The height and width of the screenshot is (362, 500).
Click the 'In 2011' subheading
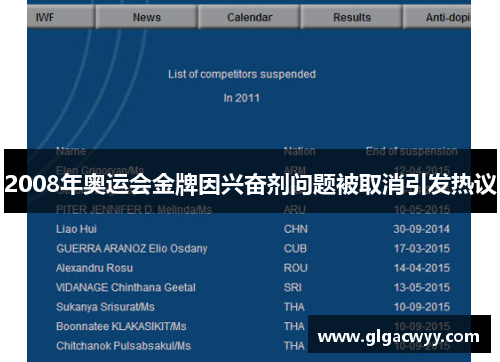point(242,98)
